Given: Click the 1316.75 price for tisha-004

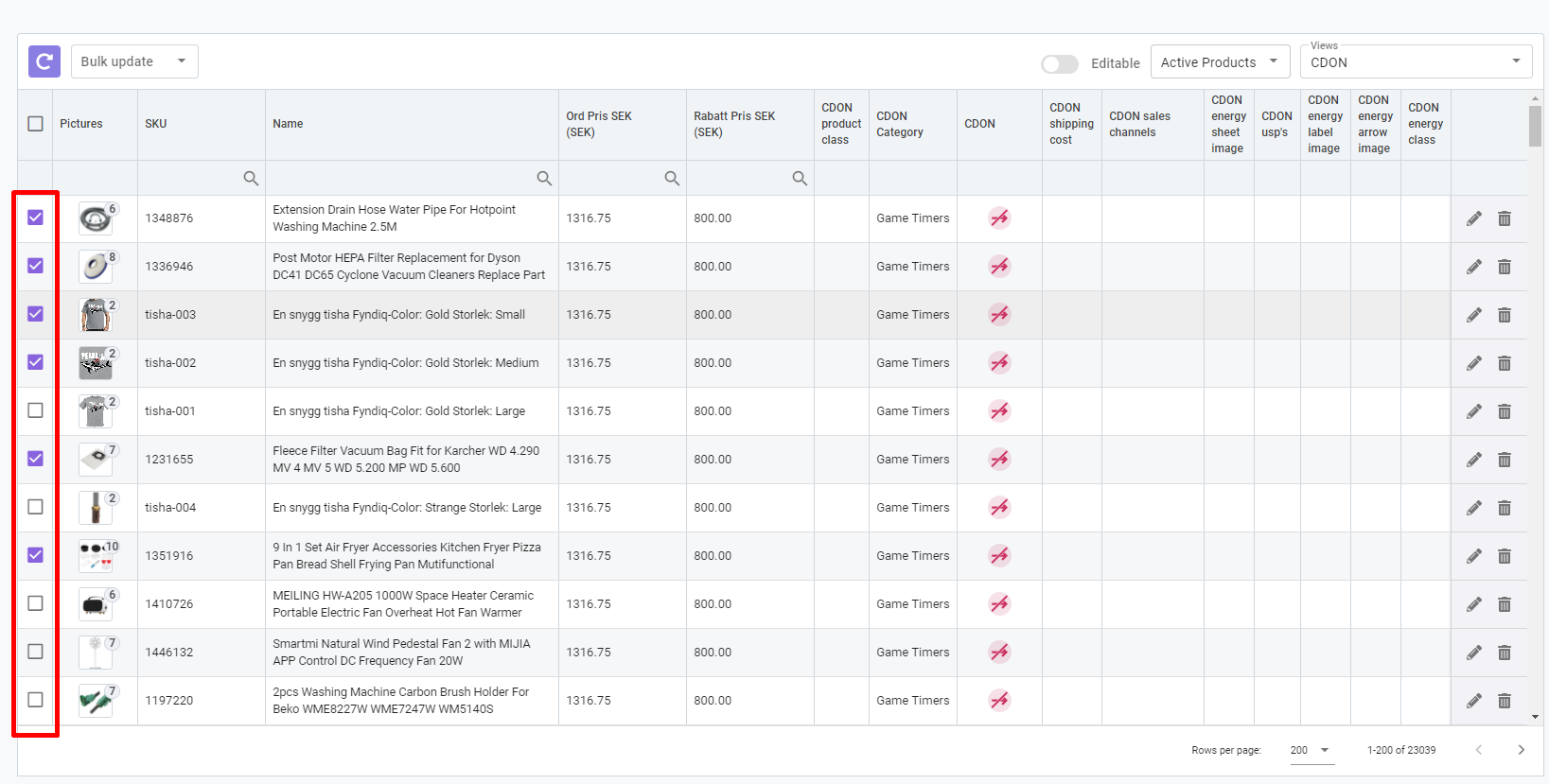Looking at the screenshot, I should click(x=589, y=508).
